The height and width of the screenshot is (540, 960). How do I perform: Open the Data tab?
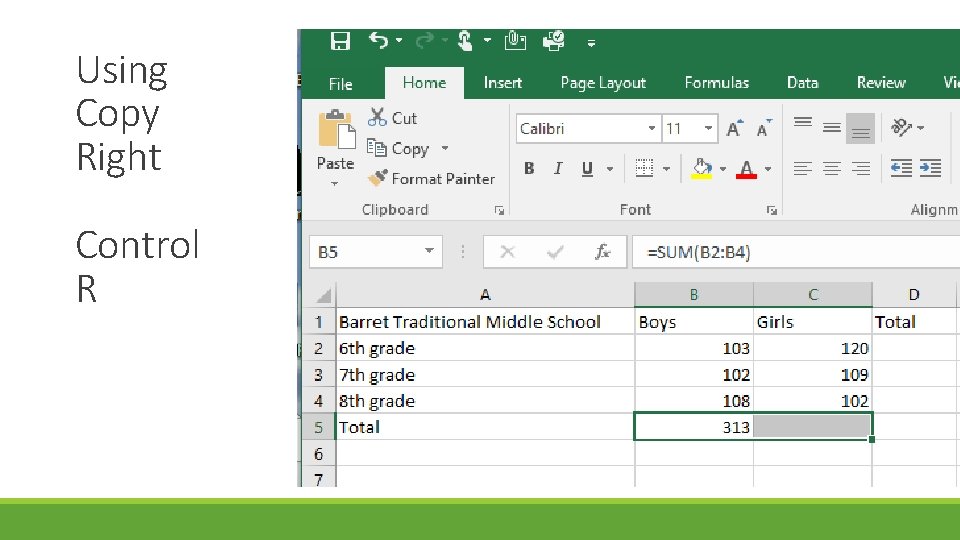point(802,83)
